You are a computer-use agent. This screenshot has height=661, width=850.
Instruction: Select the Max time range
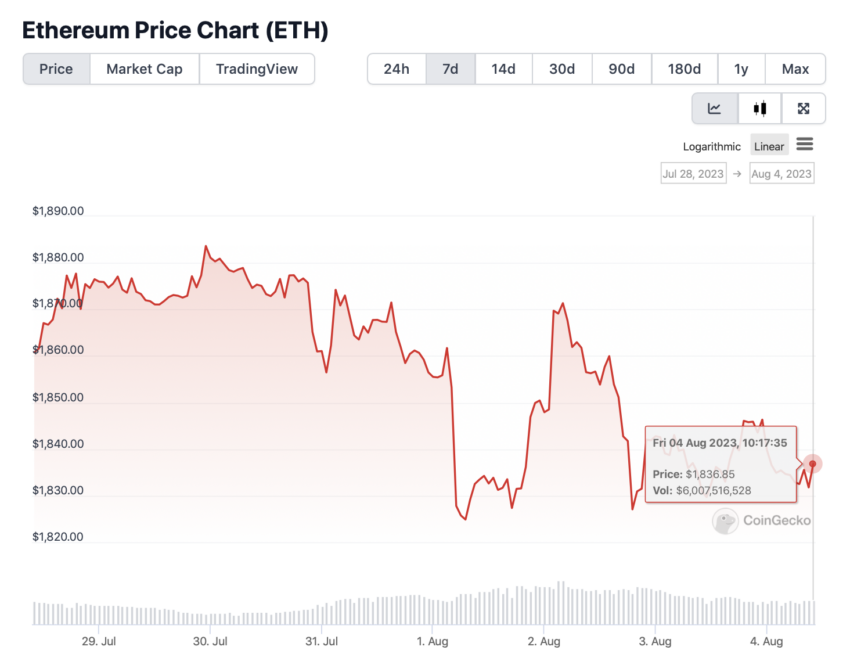tap(795, 69)
